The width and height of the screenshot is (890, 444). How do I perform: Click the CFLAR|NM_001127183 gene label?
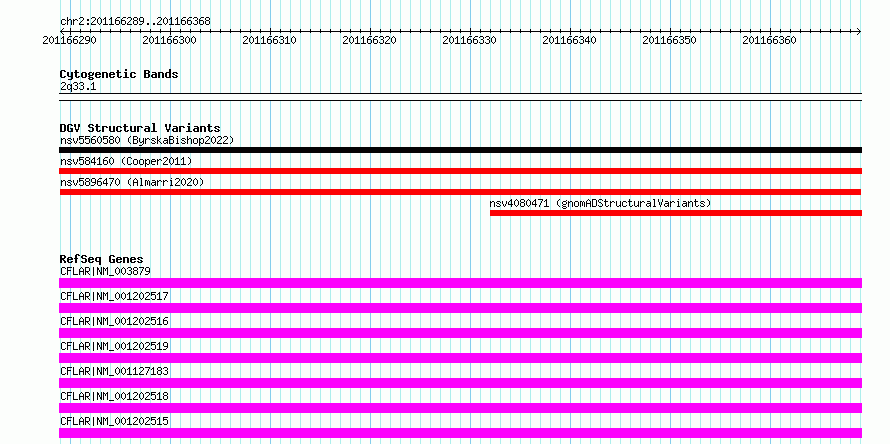tap(114, 371)
